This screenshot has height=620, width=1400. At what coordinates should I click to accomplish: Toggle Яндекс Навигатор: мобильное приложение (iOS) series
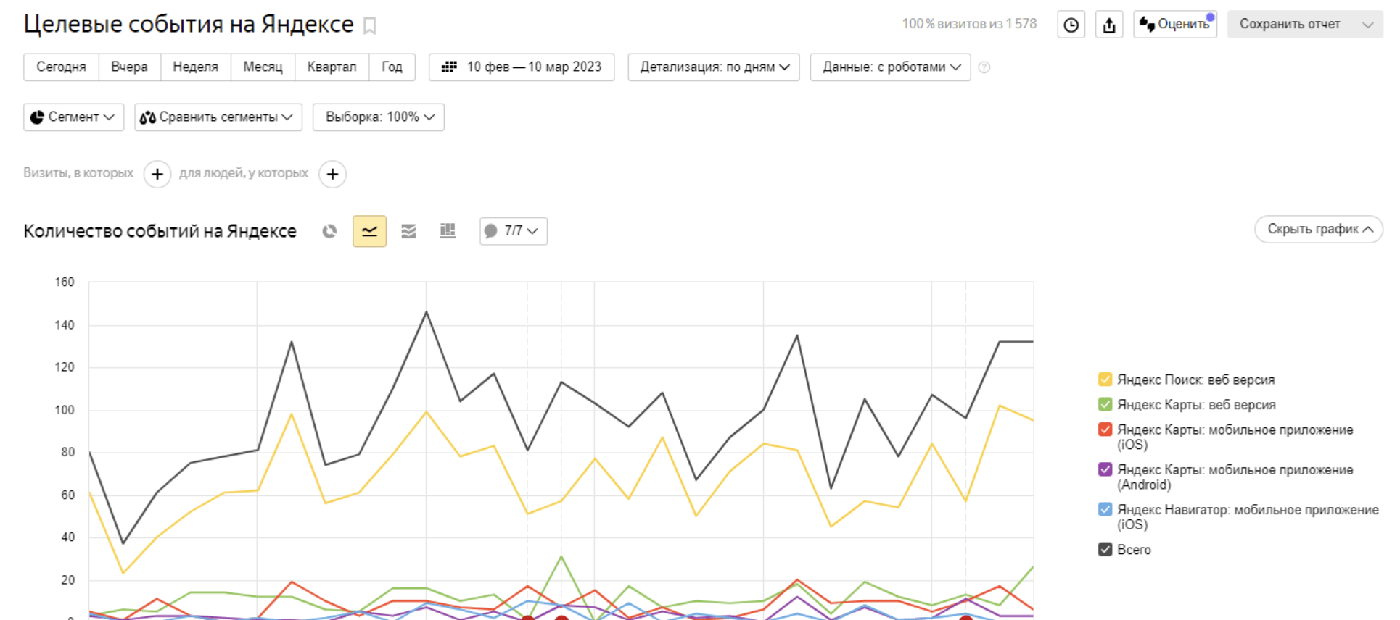(x=1105, y=510)
